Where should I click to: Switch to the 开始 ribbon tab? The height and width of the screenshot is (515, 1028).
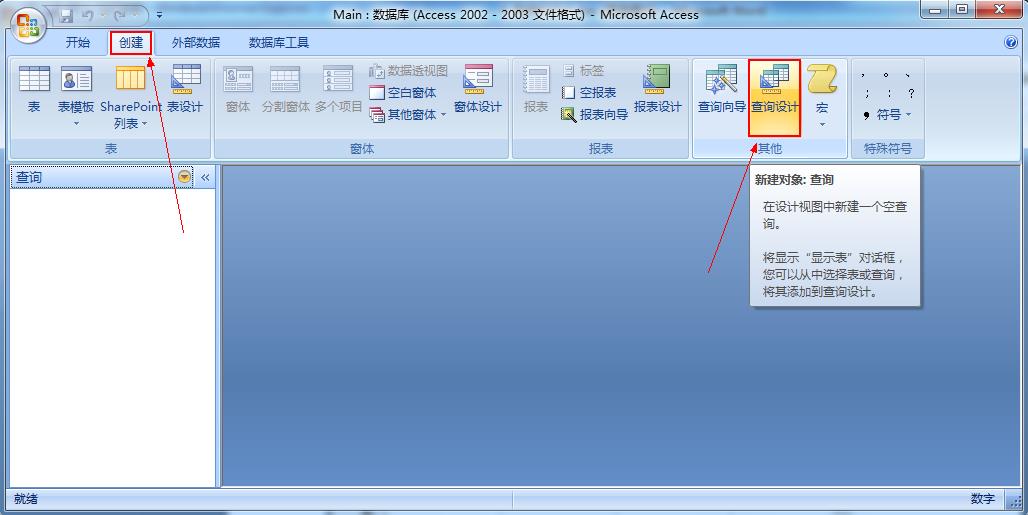pos(77,43)
